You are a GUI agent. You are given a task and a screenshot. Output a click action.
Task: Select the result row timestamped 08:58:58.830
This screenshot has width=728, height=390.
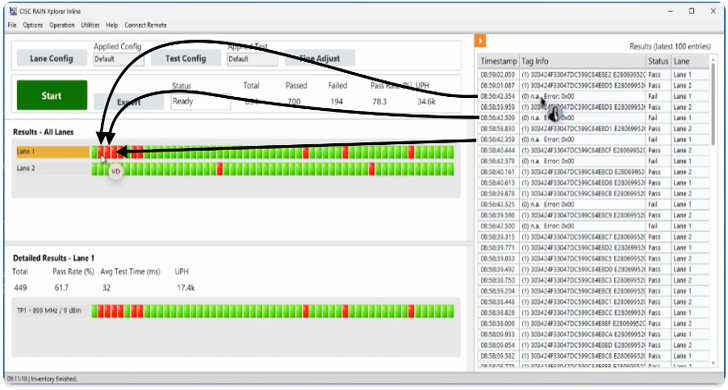[x=594, y=129]
